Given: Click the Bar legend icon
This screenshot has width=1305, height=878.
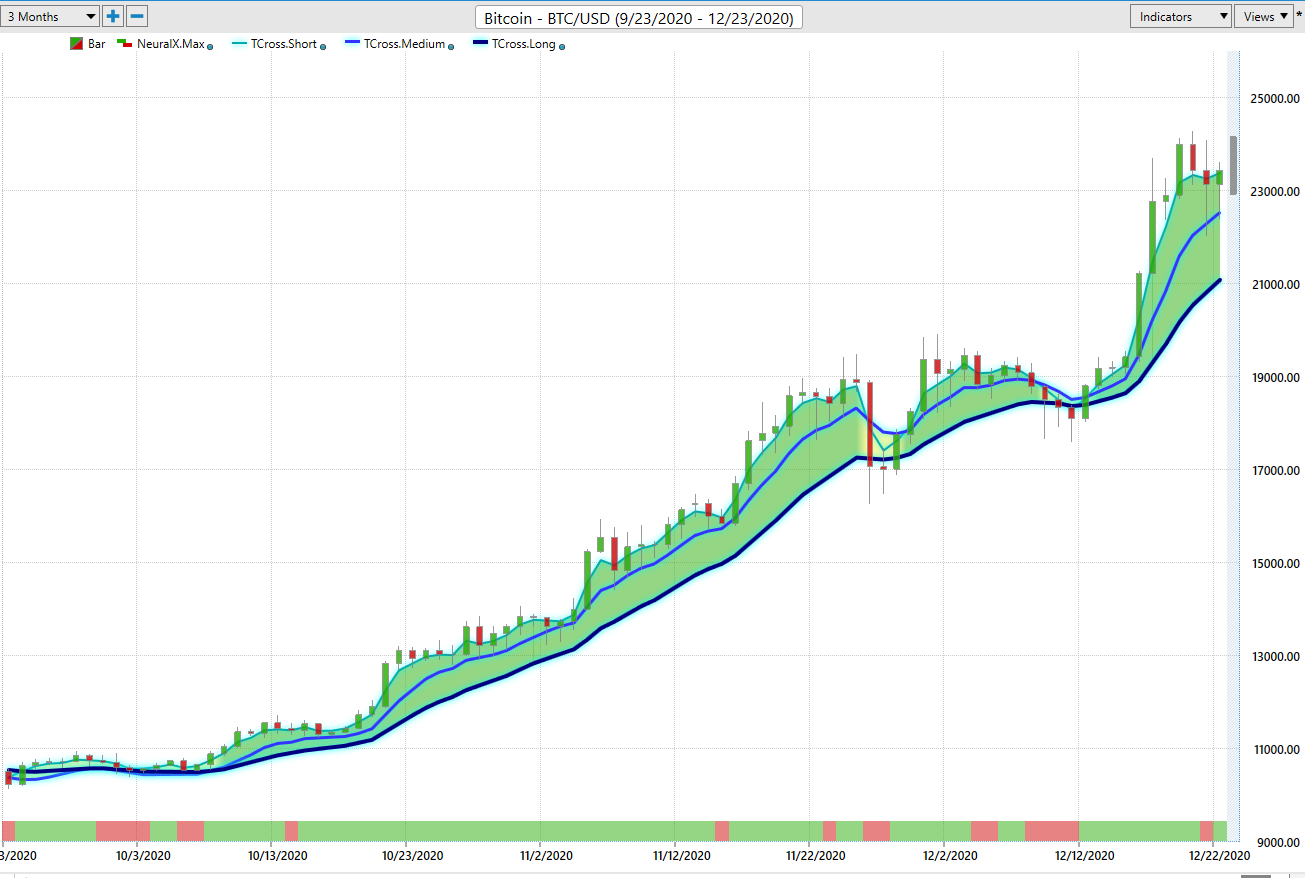Looking at the screenshot, I should tap(76, 44).
